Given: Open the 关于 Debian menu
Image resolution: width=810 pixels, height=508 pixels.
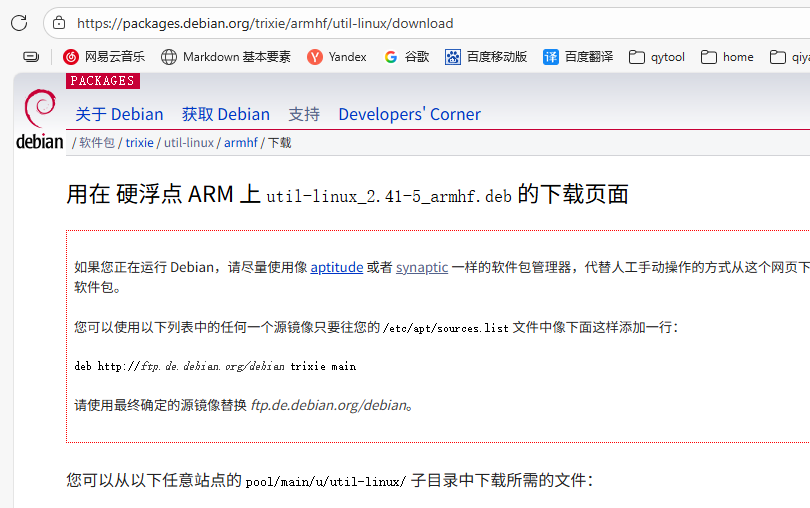Looking at the screenshot, I should coord(119,114).
